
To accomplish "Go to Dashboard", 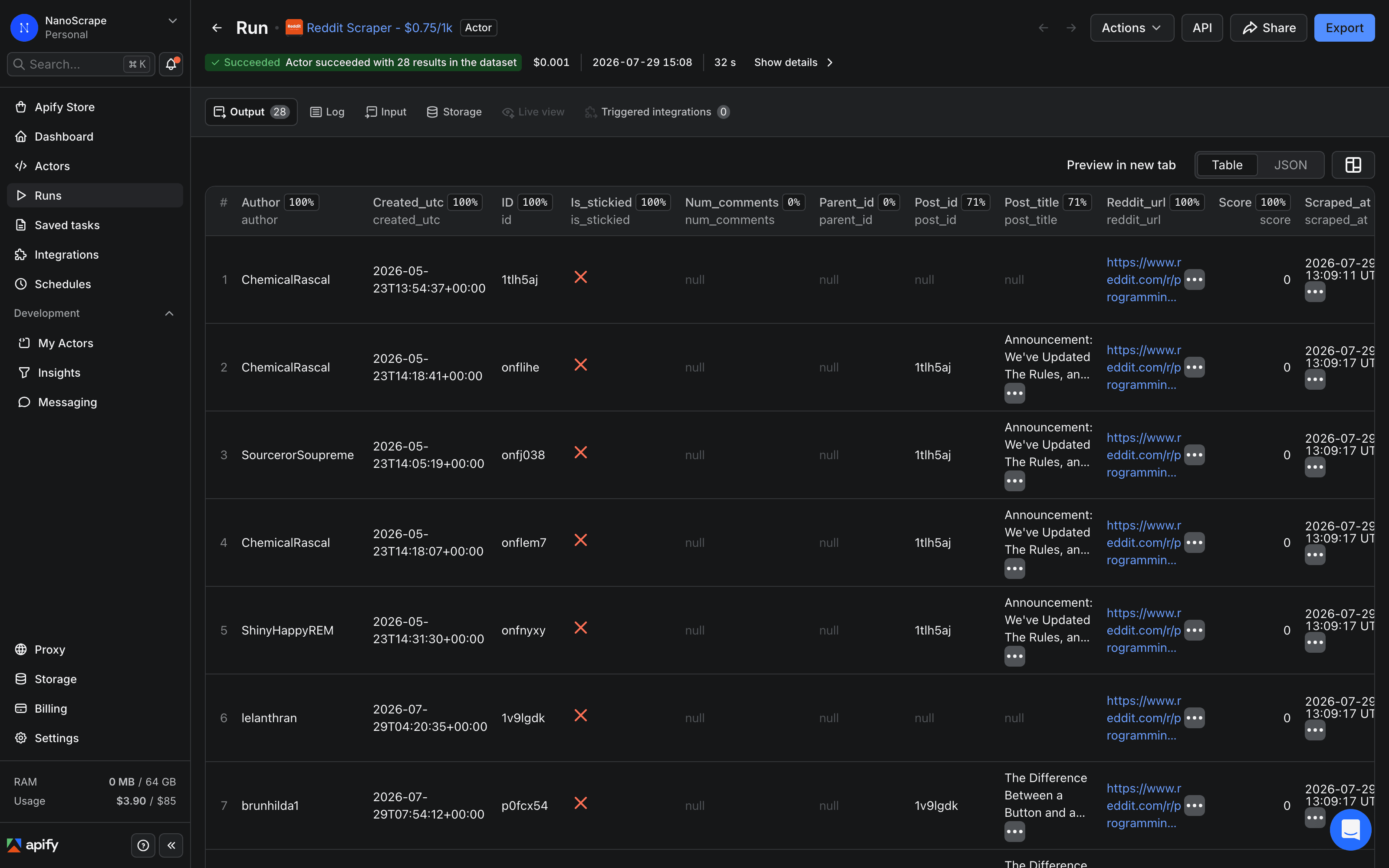I will pos(95,137).
